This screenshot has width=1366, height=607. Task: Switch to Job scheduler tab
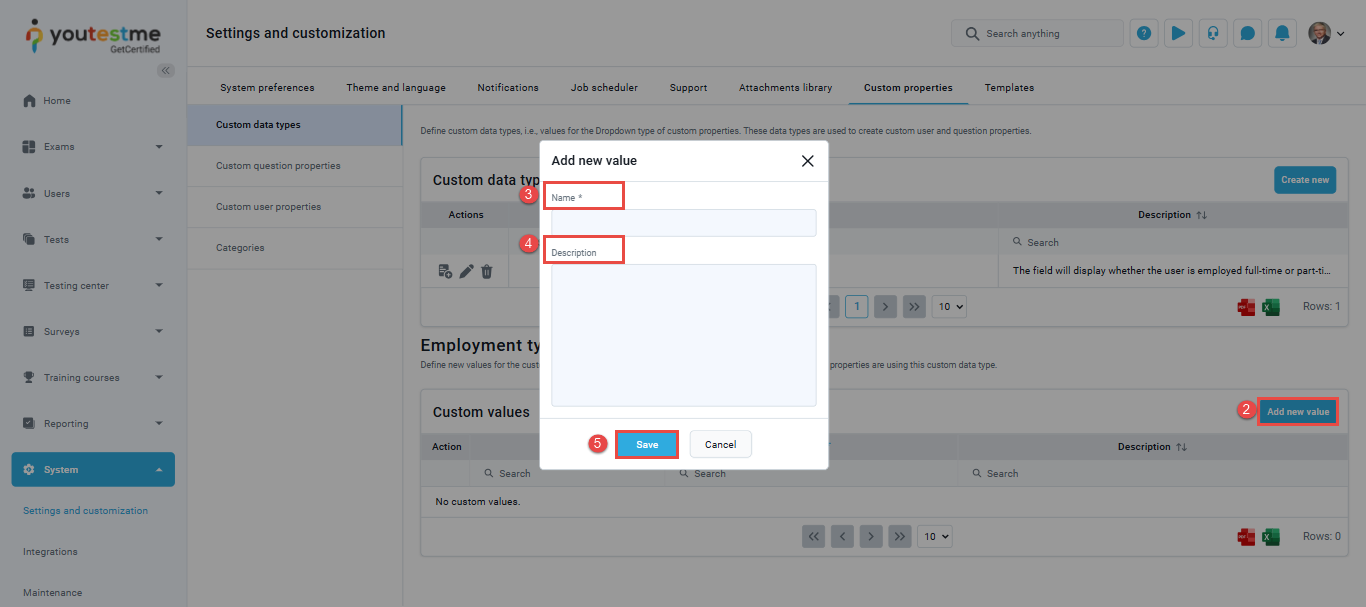tap(604, 88)
